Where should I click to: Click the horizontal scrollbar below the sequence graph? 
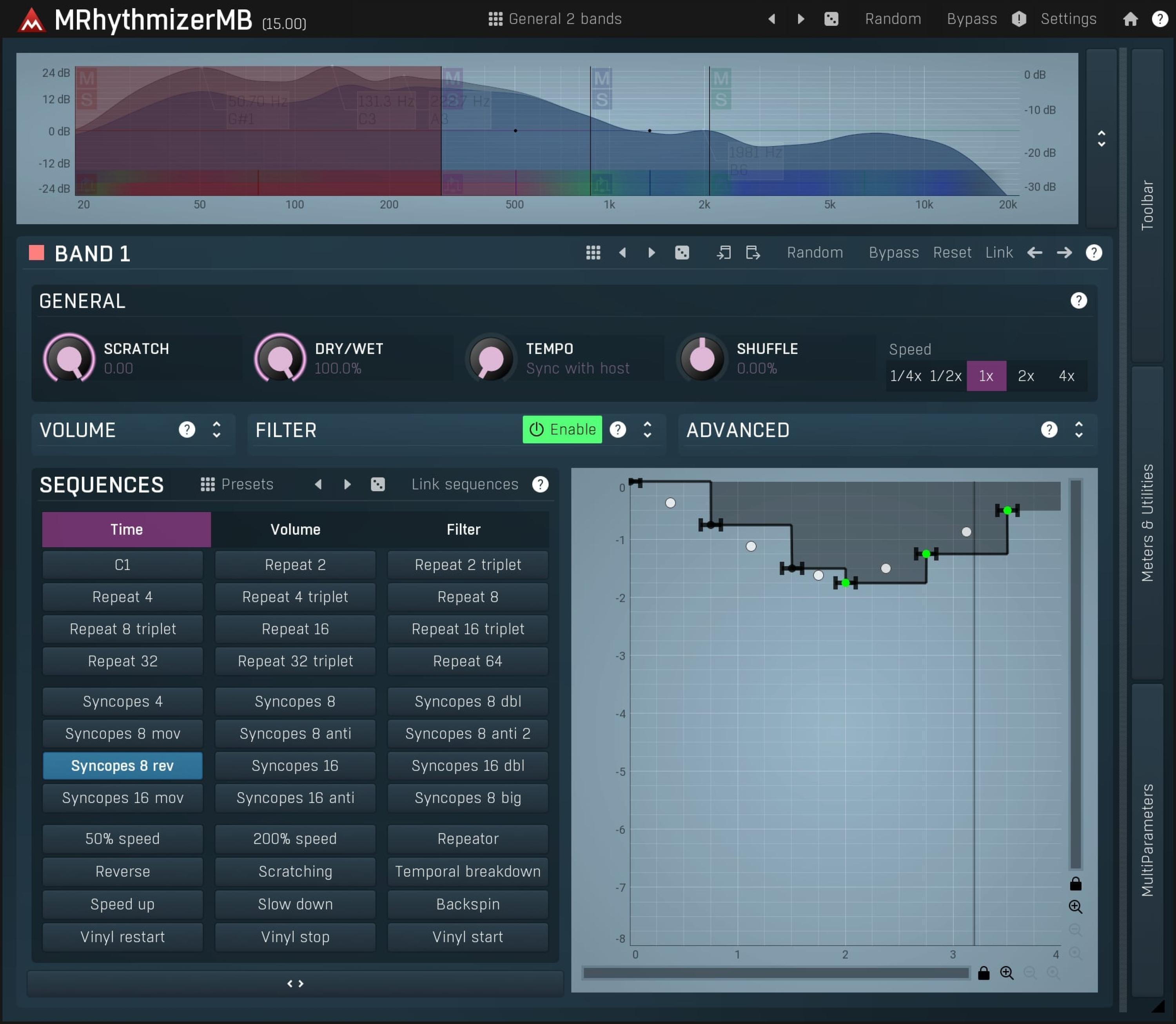774,973
